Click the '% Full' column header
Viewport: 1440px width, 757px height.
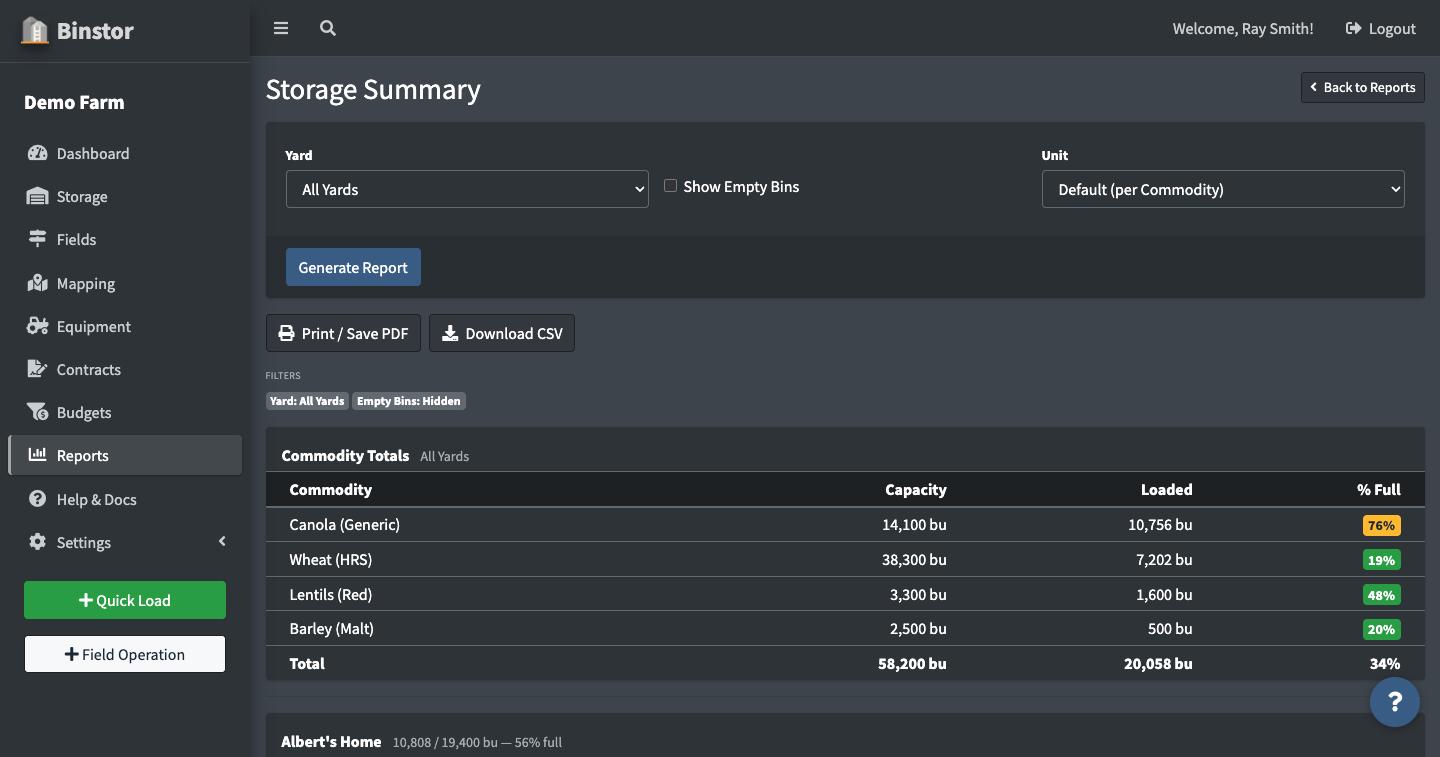[x=1379, y=489]
